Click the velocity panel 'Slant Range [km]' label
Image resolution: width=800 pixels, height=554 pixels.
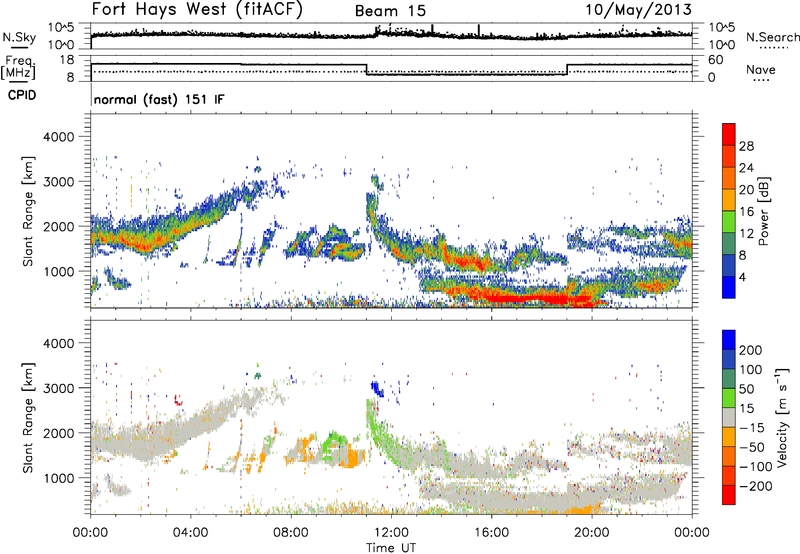click(x=28, y=417)
